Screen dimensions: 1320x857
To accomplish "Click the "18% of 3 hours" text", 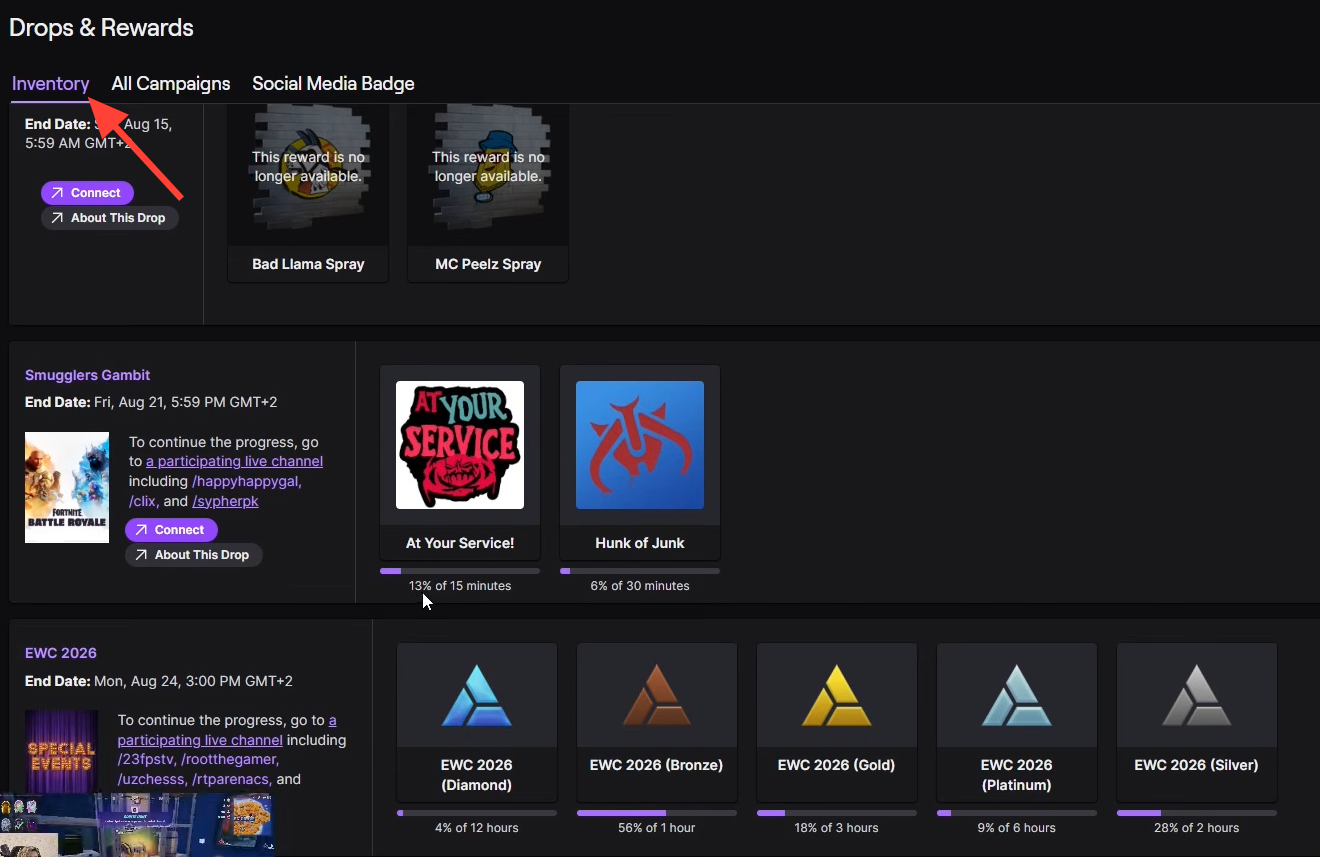I will click(837, 828).
